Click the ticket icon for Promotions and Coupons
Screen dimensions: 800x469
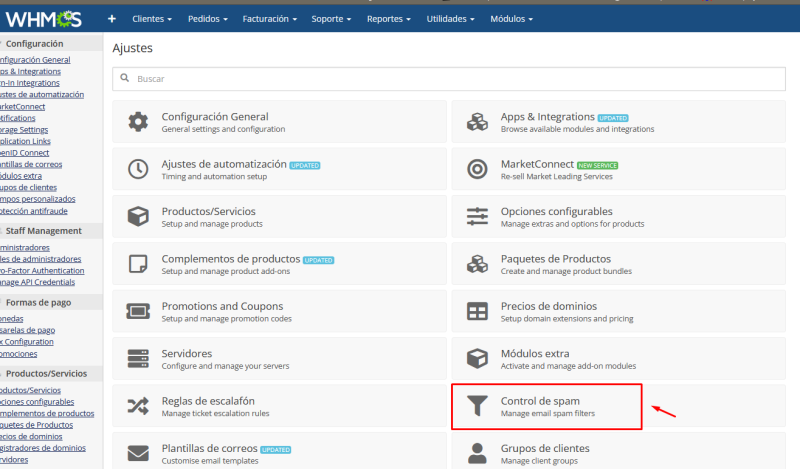138,311
